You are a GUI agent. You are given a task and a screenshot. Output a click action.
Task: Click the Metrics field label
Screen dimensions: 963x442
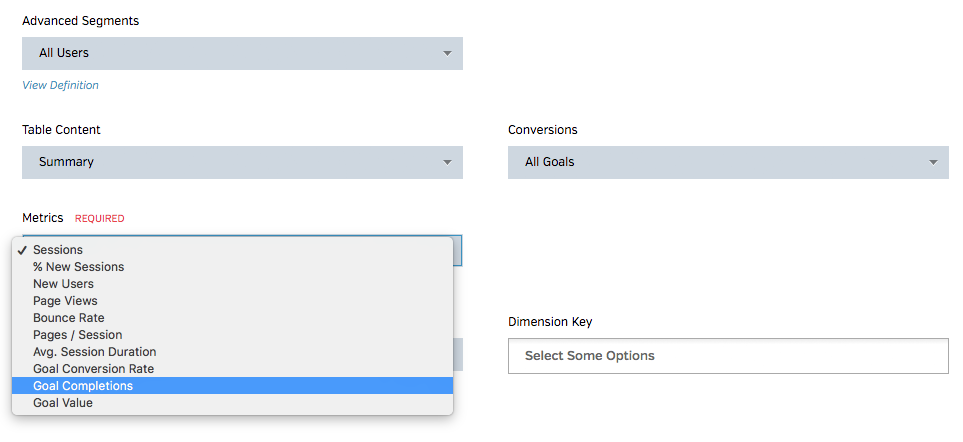pyautogui.click(x=43, y=218)
